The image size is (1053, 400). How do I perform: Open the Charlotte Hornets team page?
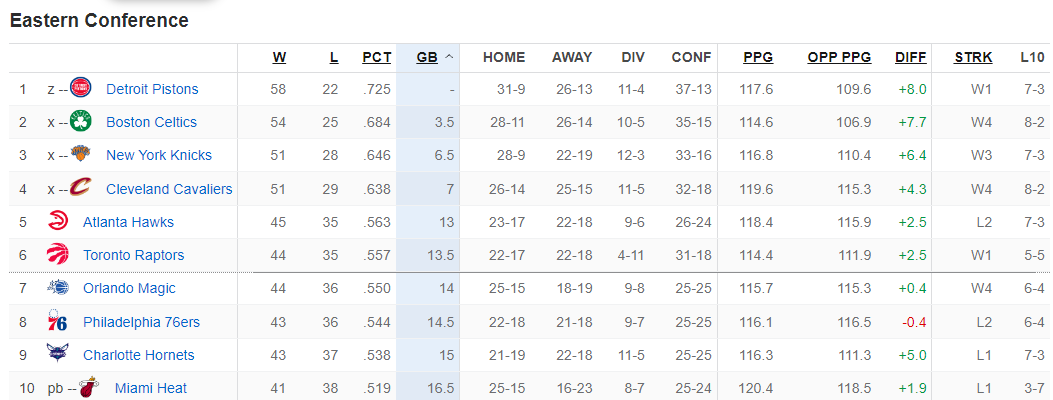pyautogui.click(x=139, y=355)
